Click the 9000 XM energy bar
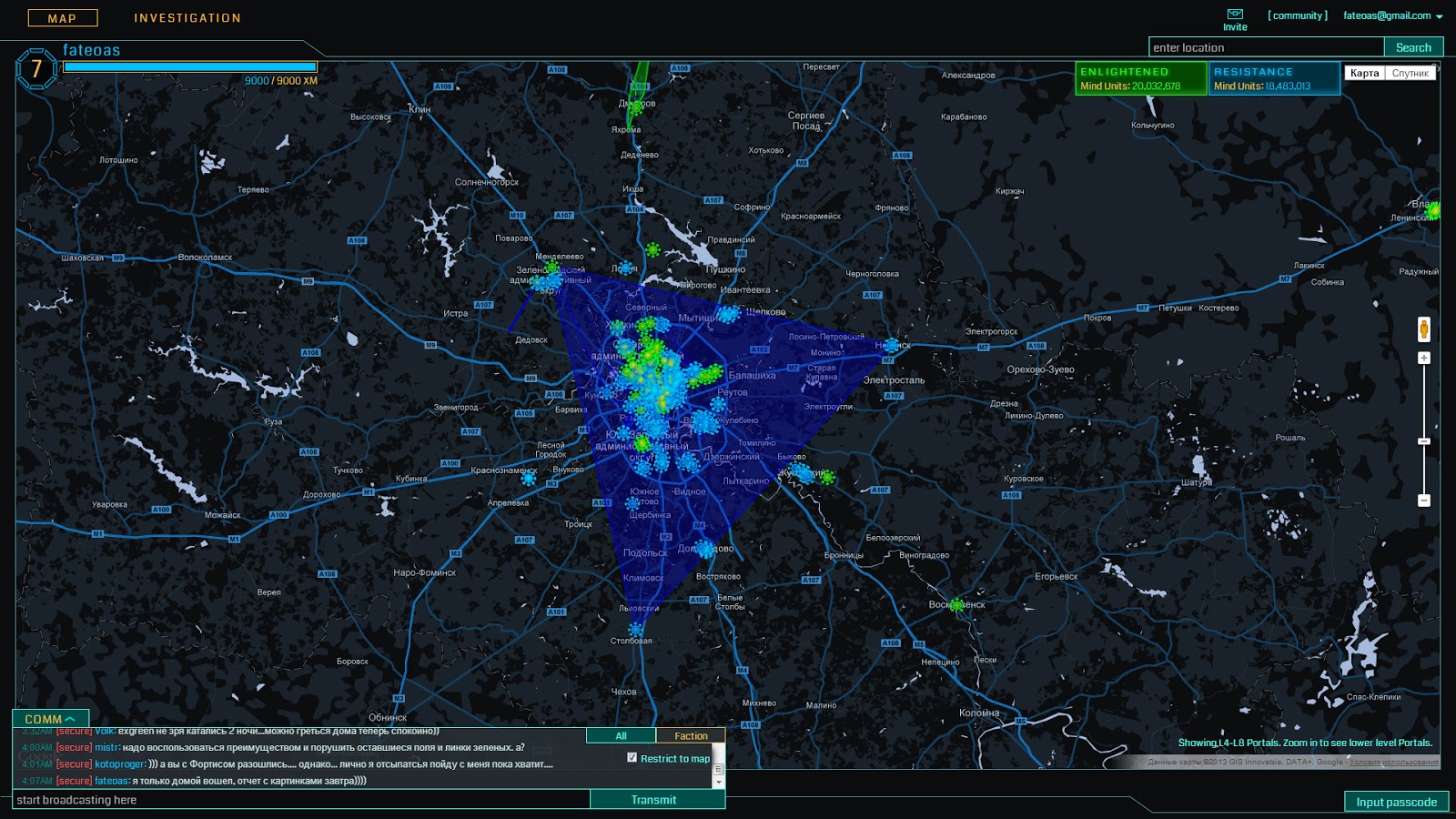Viewport: 1456px width, 819px height. pyautogui.click(x=190, y=66)
